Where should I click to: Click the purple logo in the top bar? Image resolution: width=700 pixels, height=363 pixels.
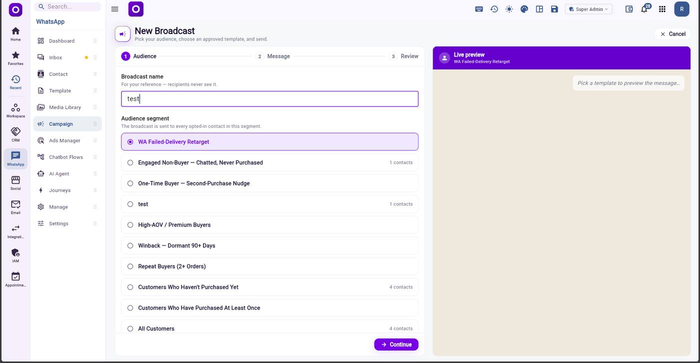click(x=136, y=9)
